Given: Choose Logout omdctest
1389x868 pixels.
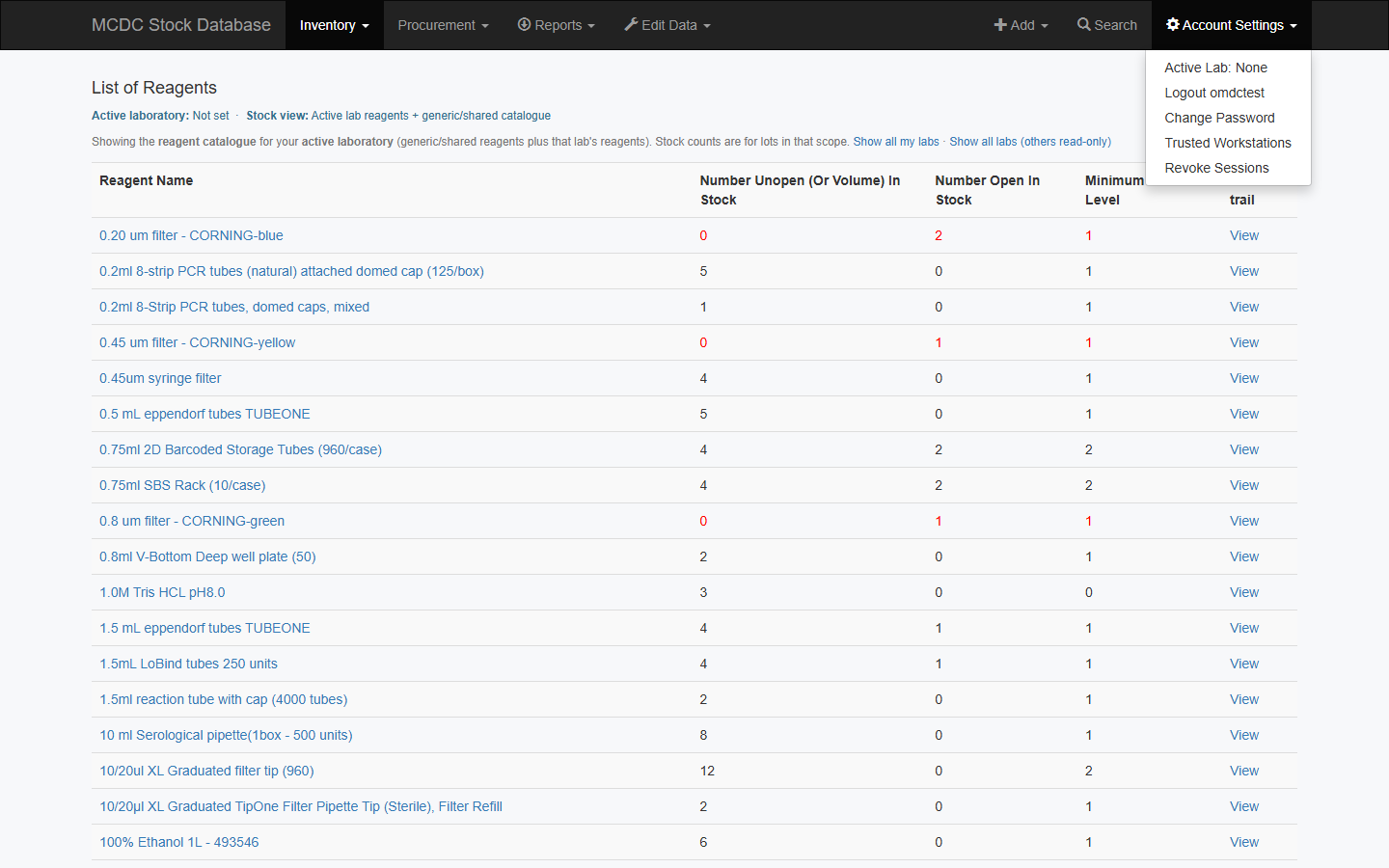Looking at the screenshot, I should click(x=1228, y=93).
